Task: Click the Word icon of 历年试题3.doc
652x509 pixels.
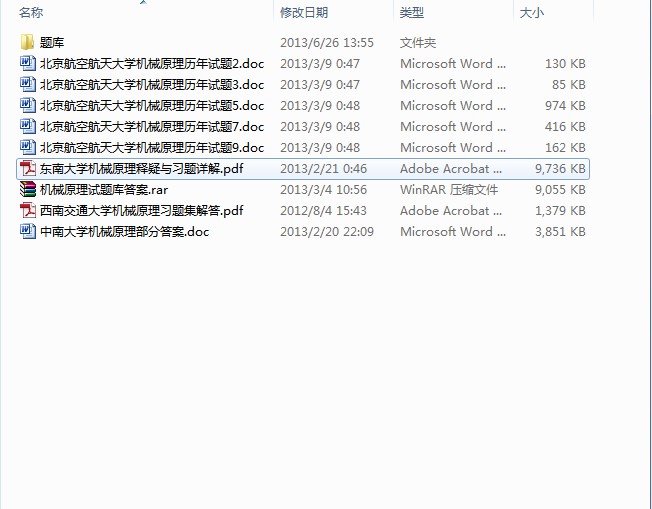Action: (x=28, y=85)
